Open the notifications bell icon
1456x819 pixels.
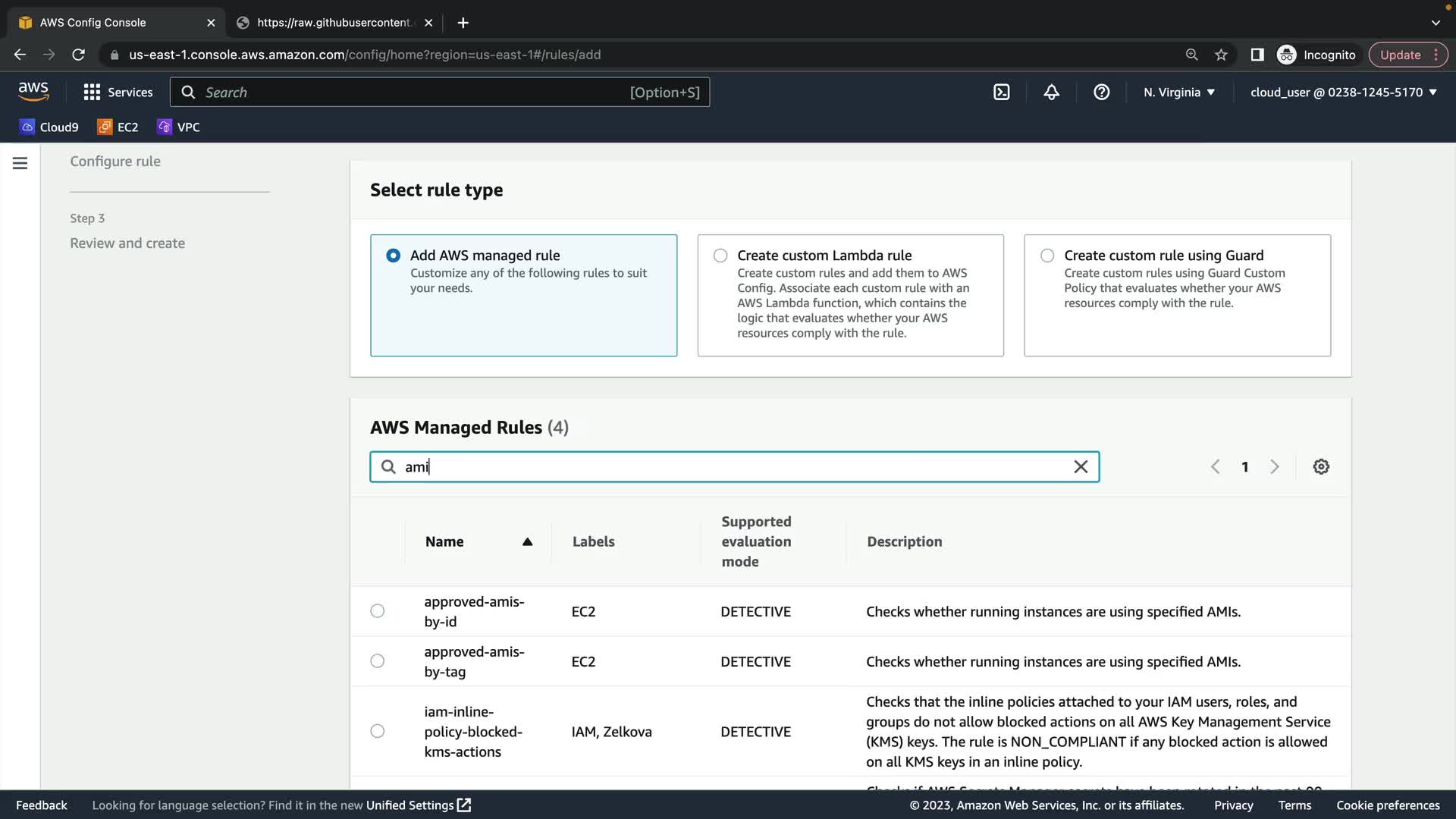coord(1051,92)
